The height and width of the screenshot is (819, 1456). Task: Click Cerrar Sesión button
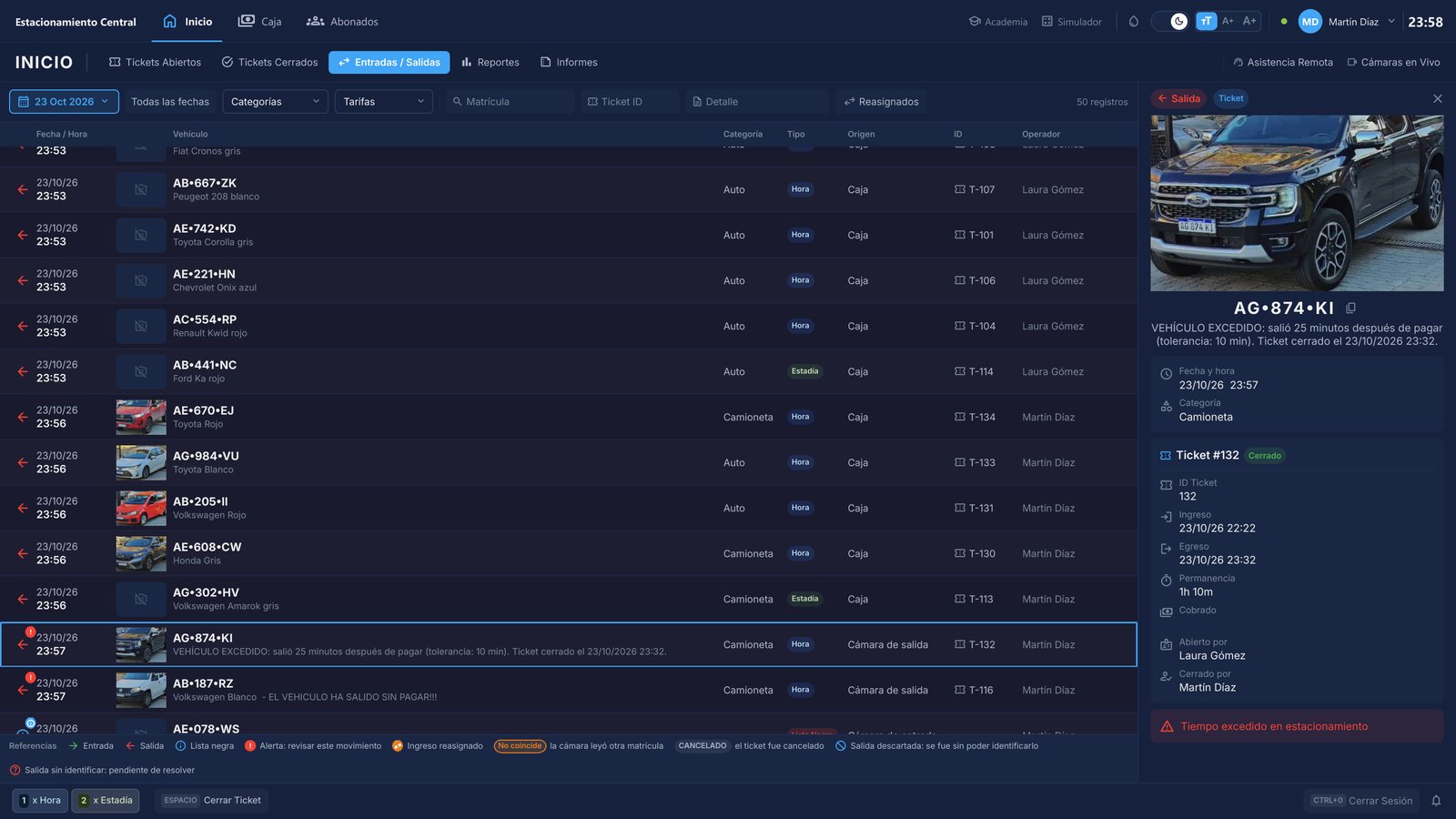pyautogui.click(x=1362, y=801)
